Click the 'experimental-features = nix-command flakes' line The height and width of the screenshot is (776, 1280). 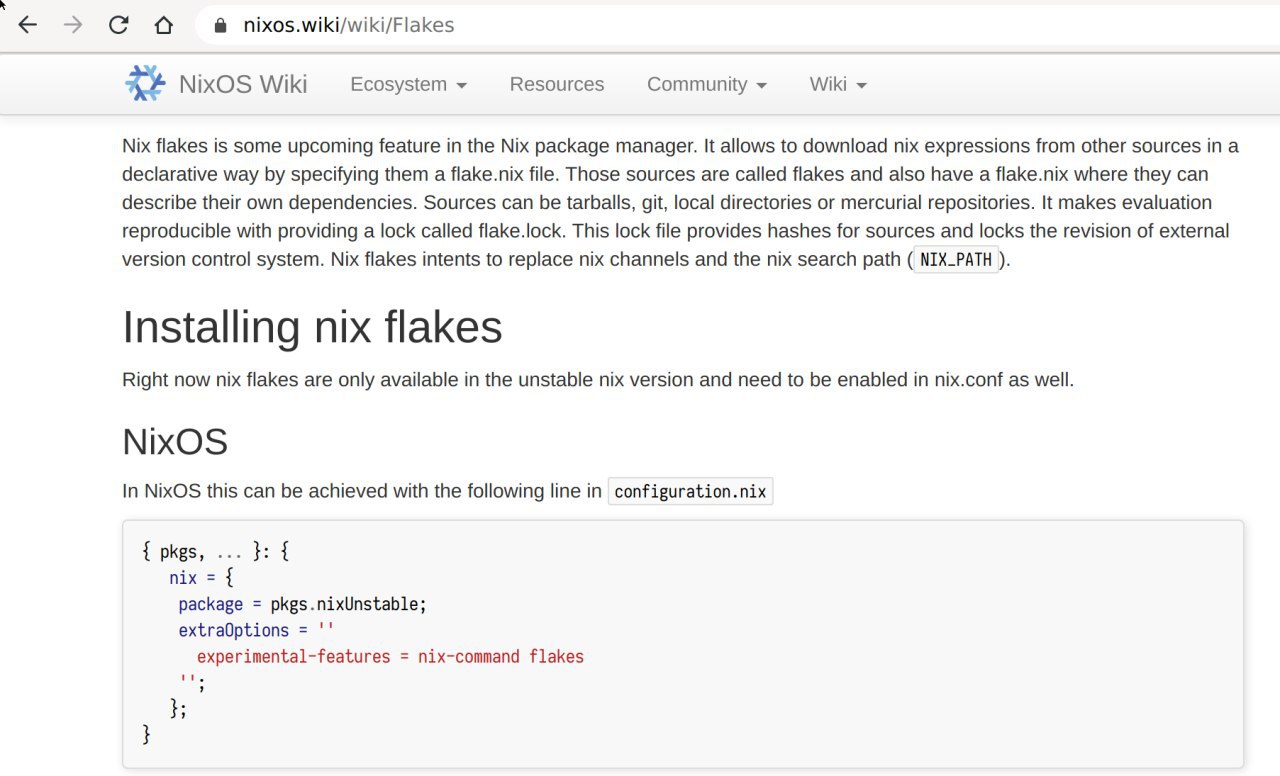click(390, 657)
